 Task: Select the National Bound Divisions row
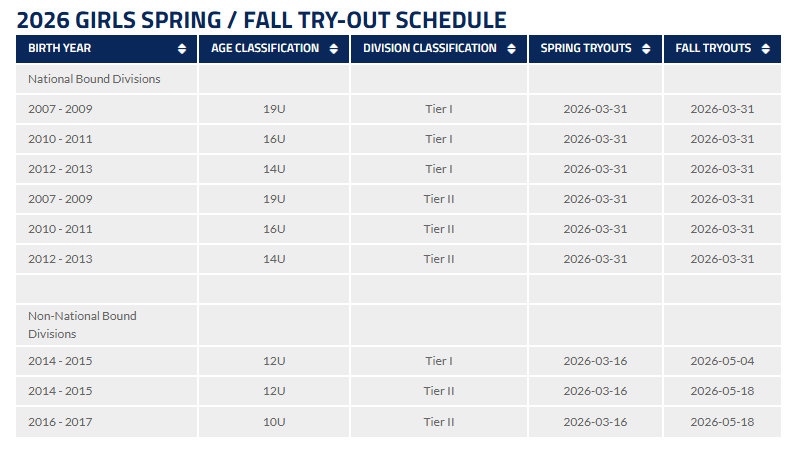click(x=94, y=79)
